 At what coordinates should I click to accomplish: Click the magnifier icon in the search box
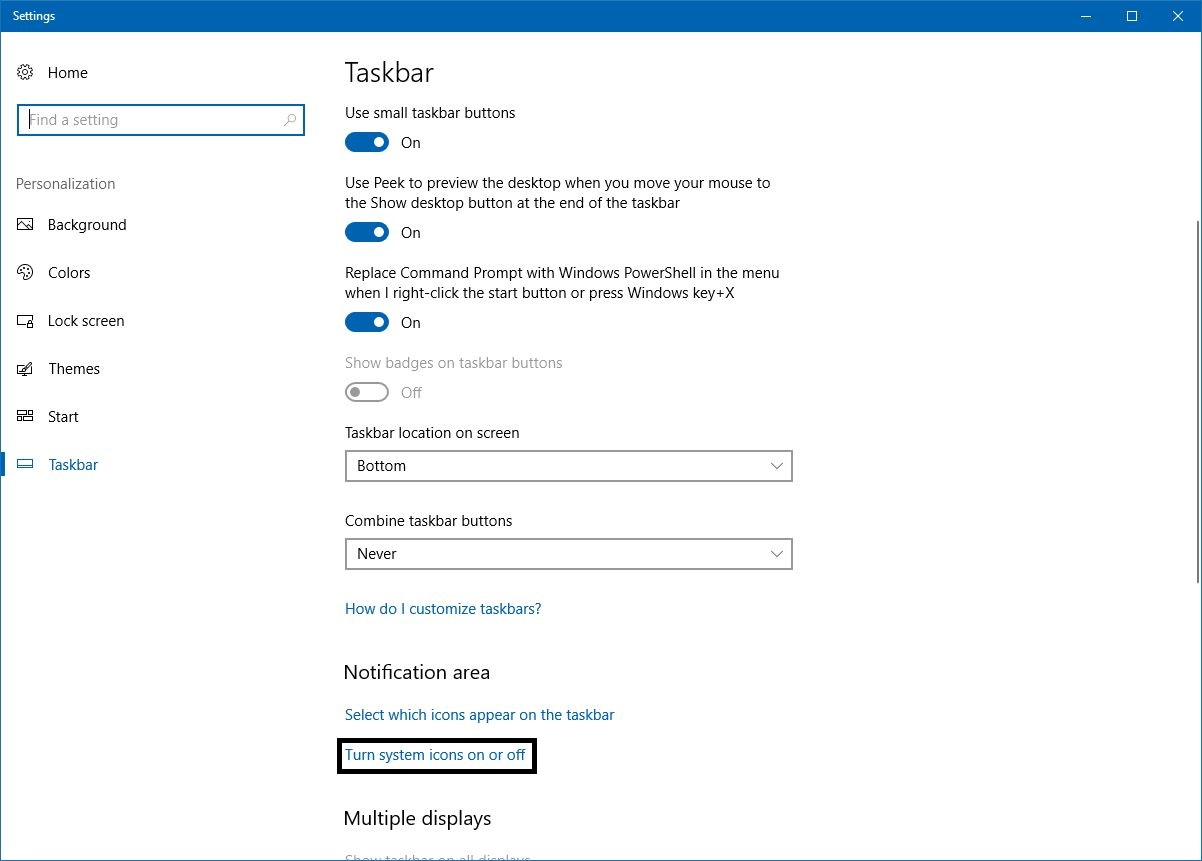(290, 119)
